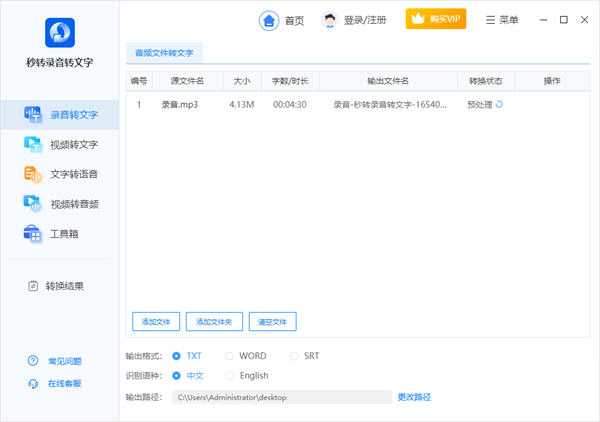
Task: Open the 菜单 hamburger menu
Action: pyautogui.click(x=502, y=20)
